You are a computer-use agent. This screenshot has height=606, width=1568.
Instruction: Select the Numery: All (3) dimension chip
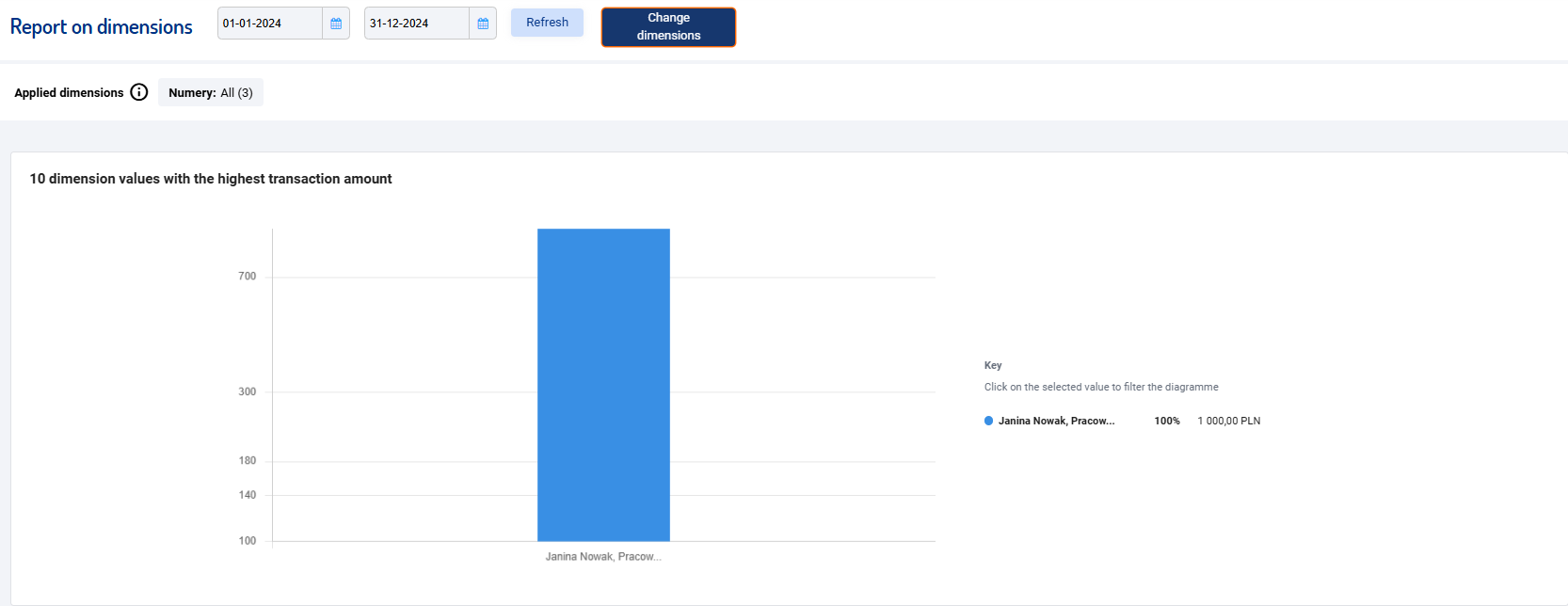(x=211, y=92)
